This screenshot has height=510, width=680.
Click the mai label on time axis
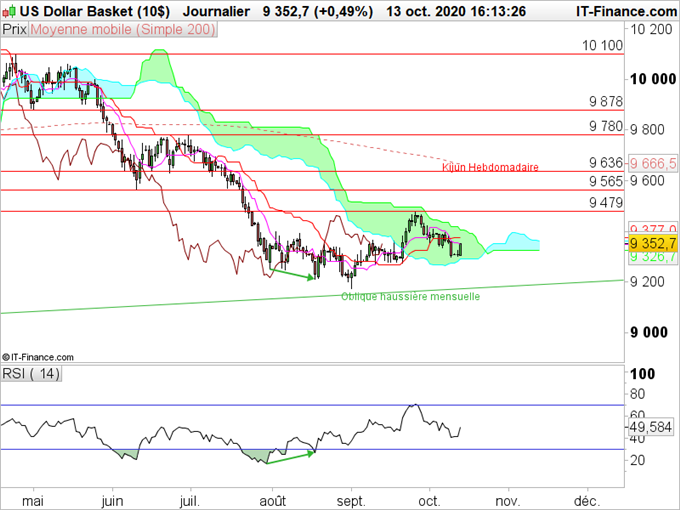coord(33,501)
